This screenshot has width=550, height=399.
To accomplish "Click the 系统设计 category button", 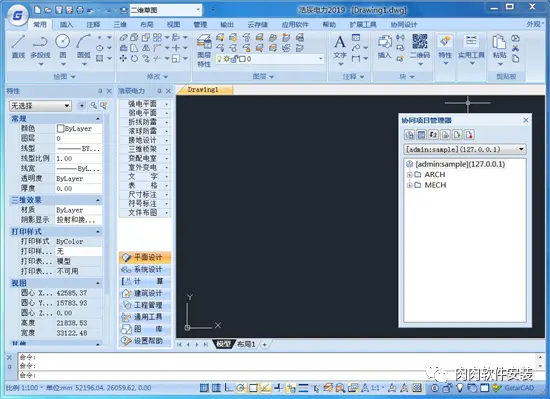I will coord(145,269).
